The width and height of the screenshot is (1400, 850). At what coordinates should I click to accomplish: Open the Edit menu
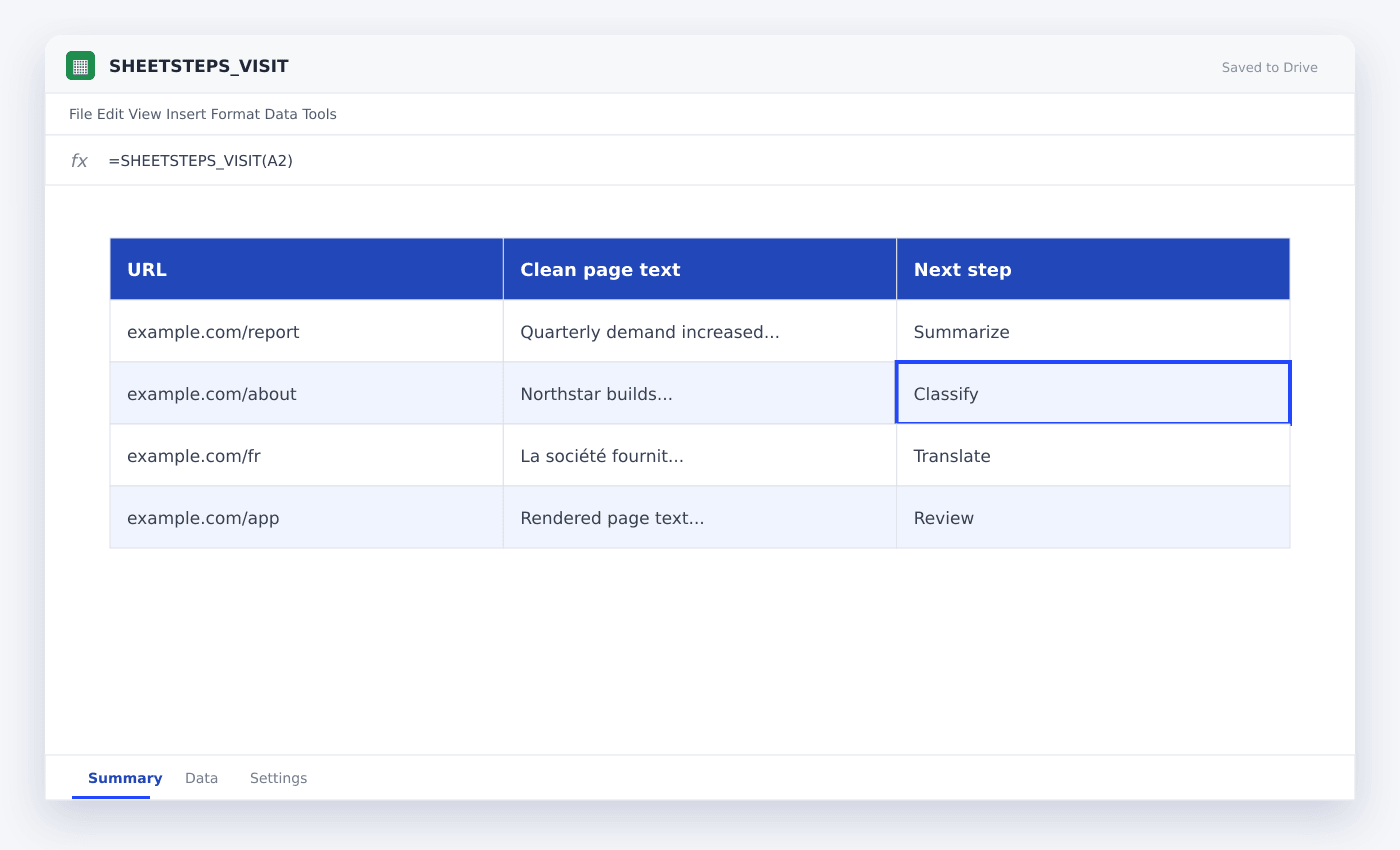pyautogui.click(x=110, y=114)
